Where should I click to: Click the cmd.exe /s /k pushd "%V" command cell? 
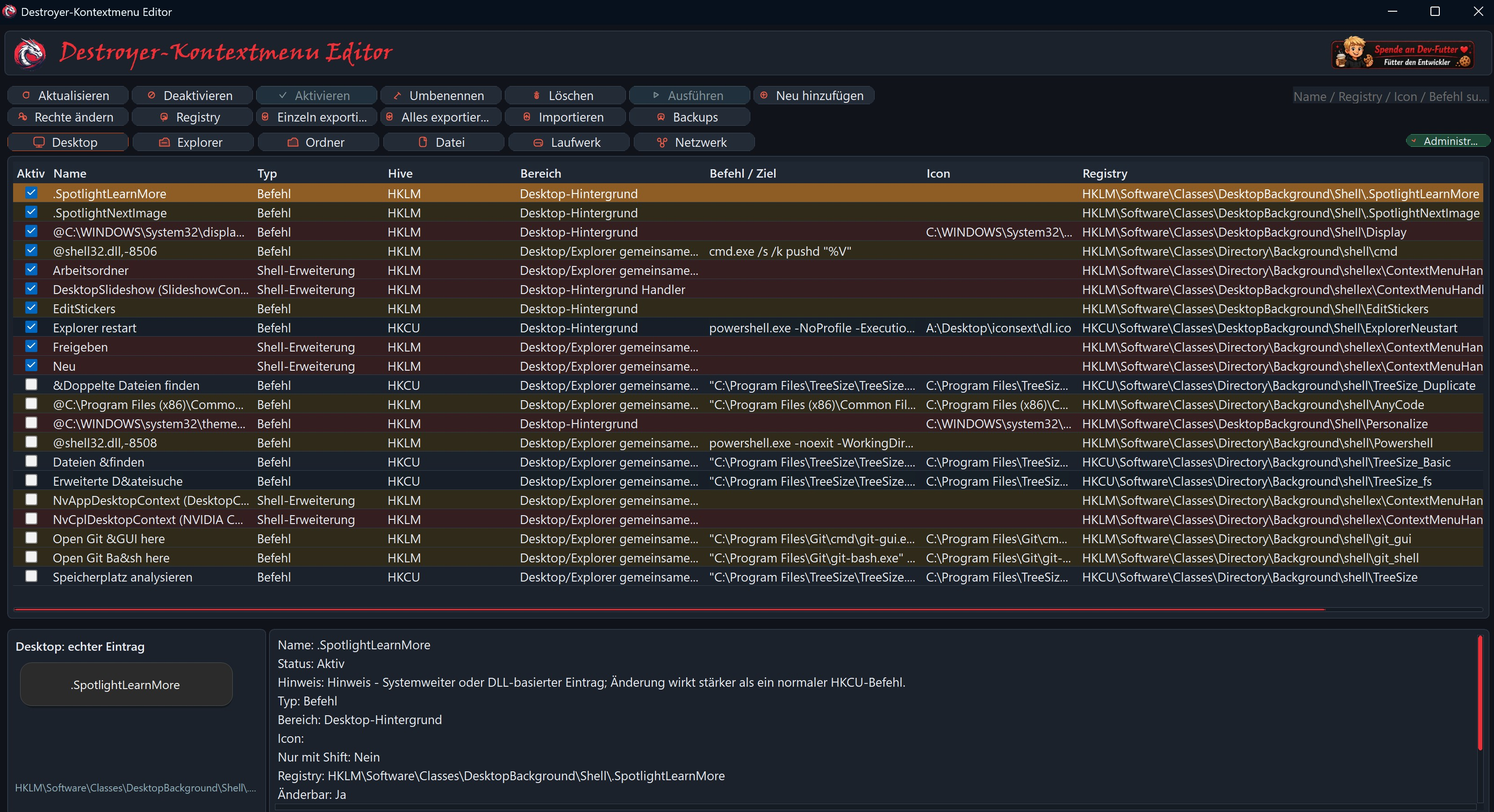click(x=780, y=251)
